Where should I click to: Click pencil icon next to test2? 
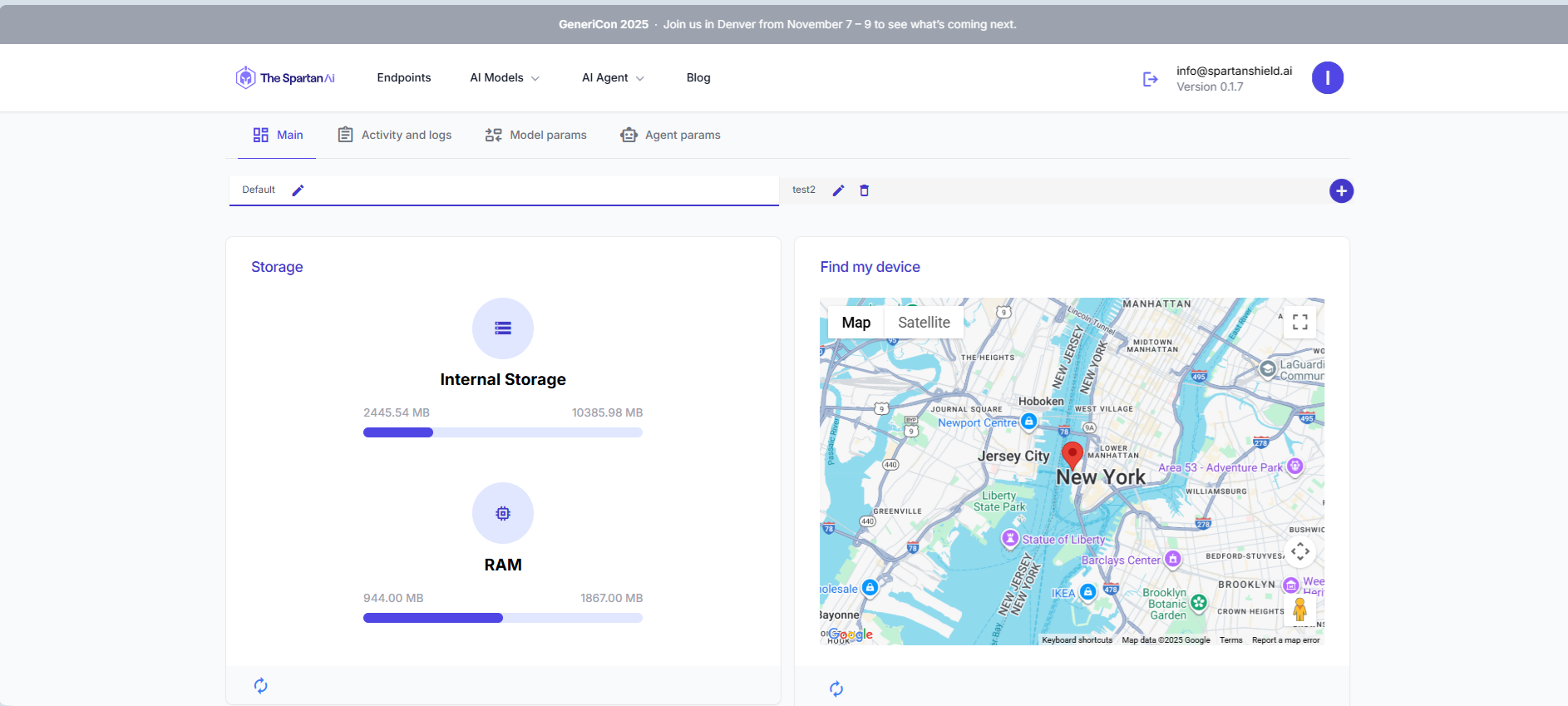[838, 190]
